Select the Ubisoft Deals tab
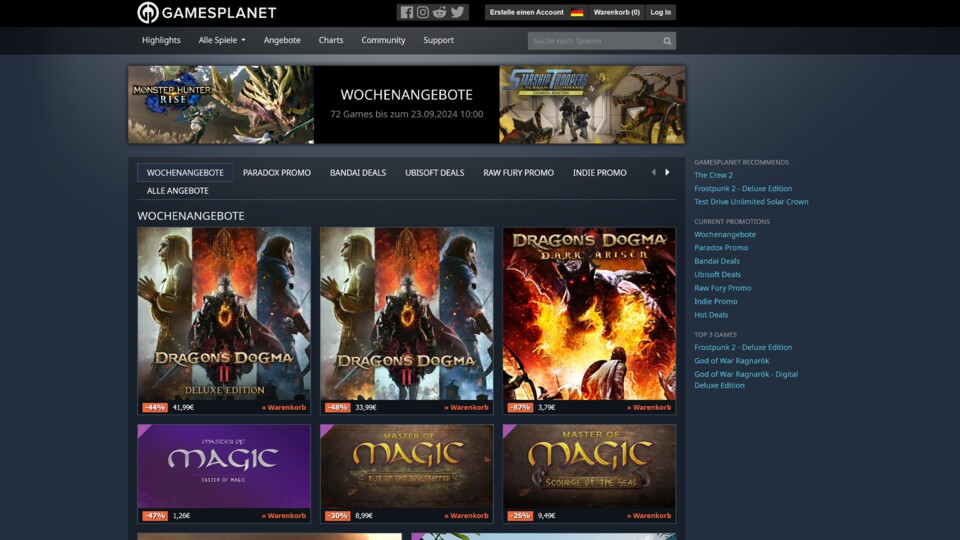 tap(435, 173)
